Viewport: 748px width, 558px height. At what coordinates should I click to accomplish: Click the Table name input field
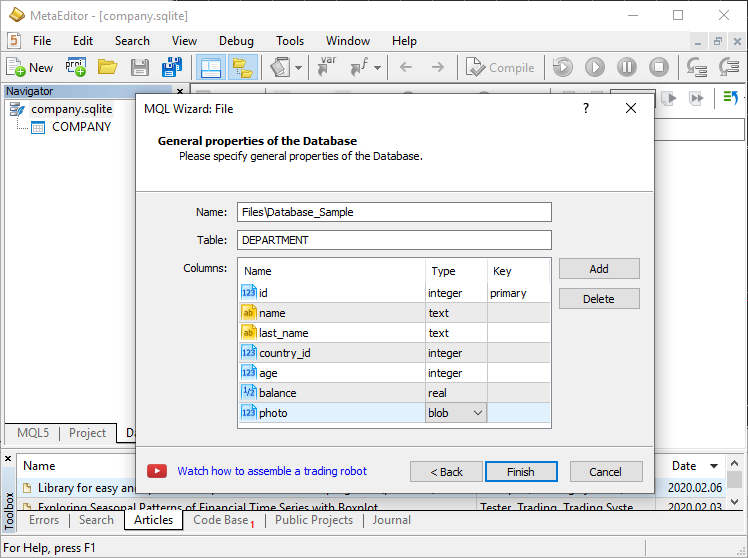click(394, 240)
